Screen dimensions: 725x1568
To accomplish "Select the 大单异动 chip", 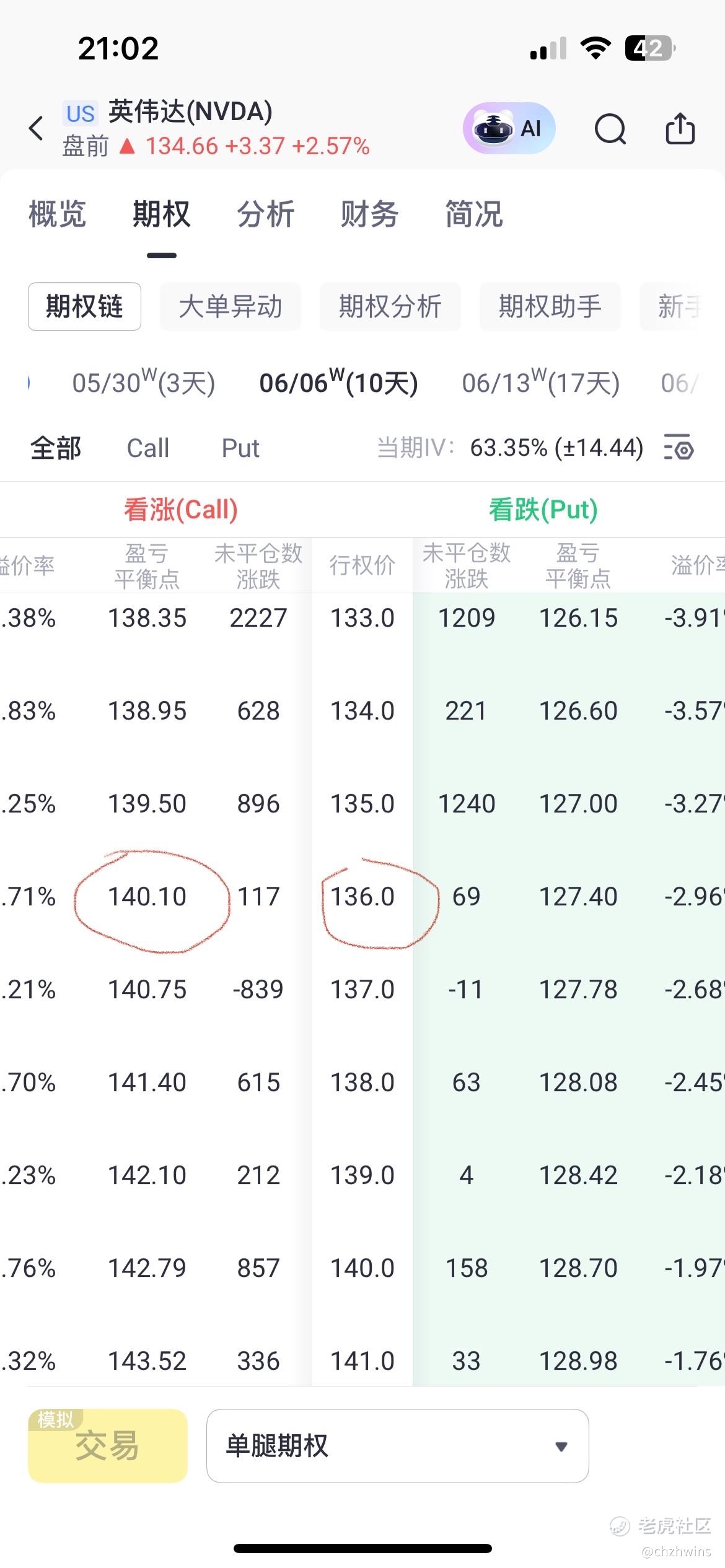I will tap(230, 307).
